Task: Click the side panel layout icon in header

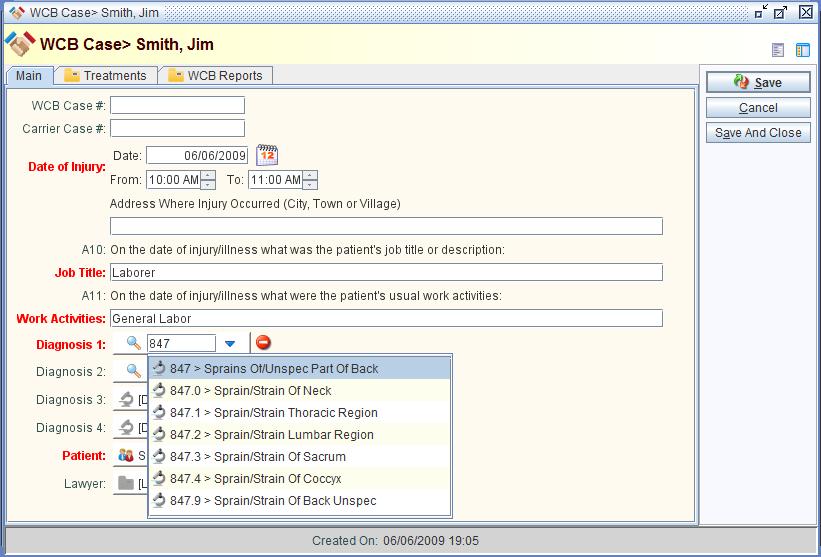Action: [803, 50]
